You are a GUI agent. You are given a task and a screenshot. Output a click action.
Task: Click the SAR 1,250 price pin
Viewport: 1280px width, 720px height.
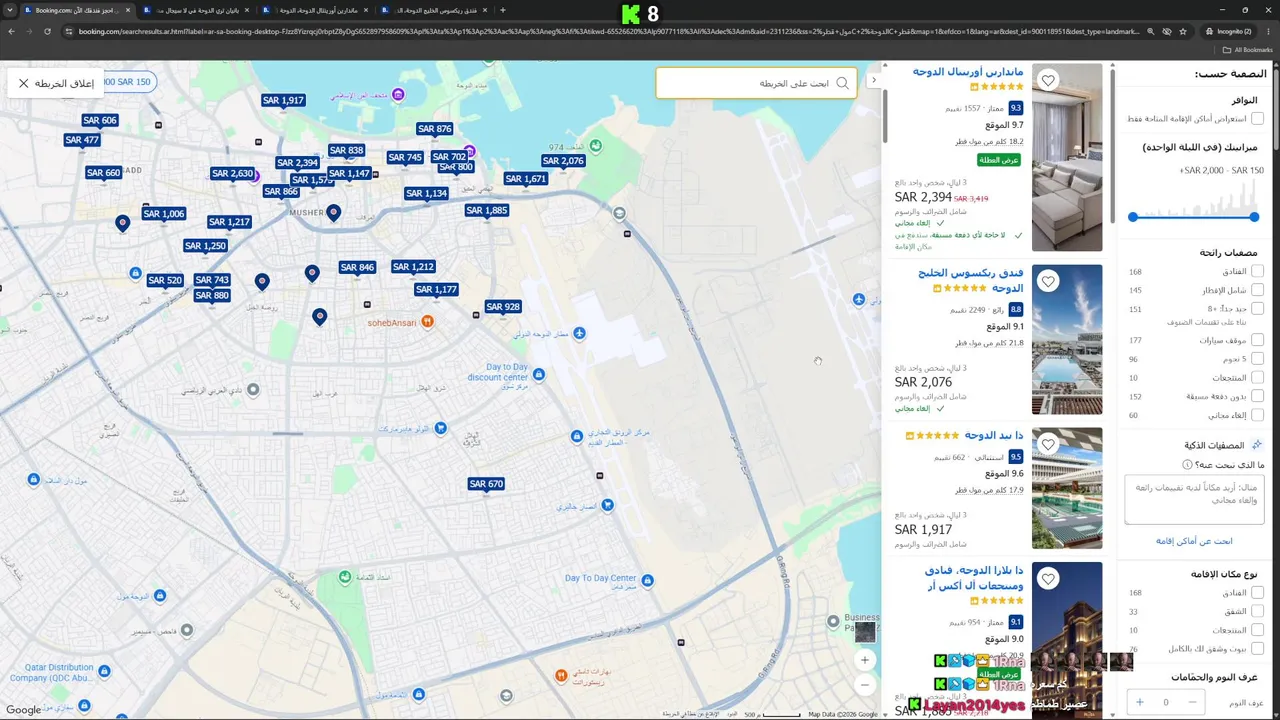(x=206, y=246)
